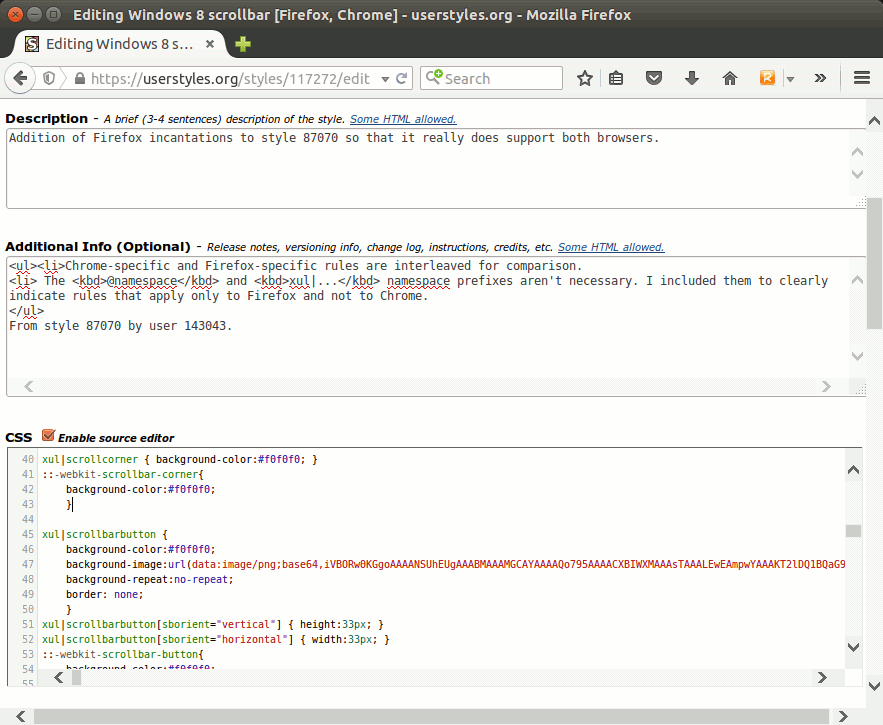Show more toolbar items chevron
Viewport: 883px width, 725px height.
820,78
